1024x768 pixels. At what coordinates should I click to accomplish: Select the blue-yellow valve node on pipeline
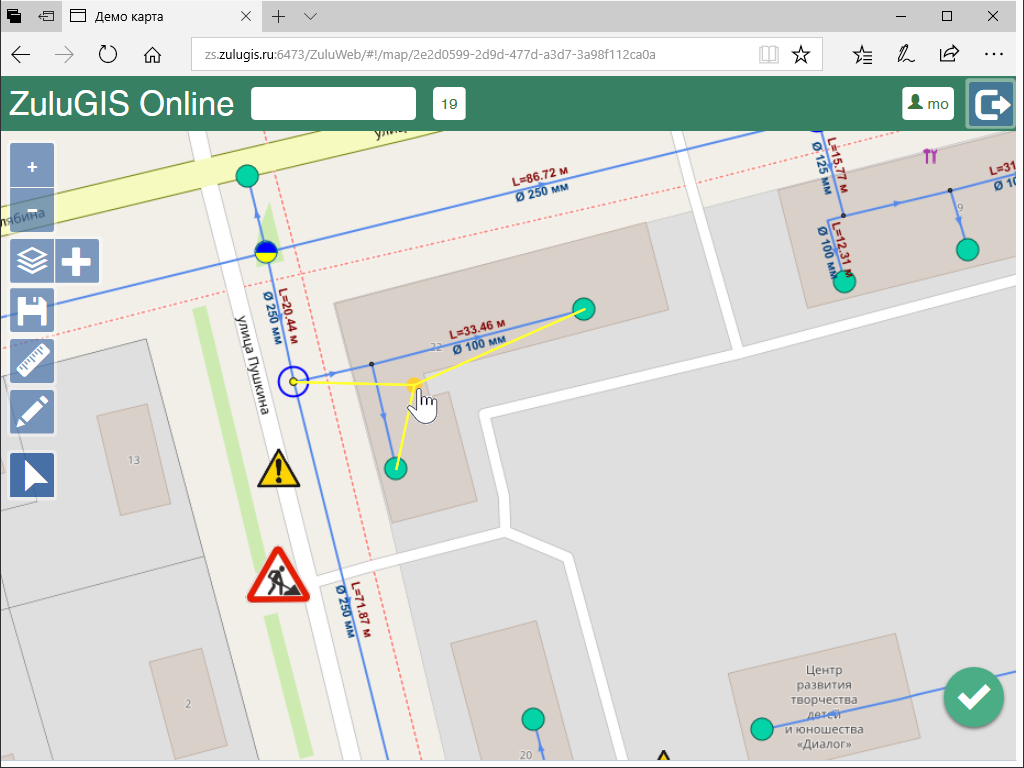pos(265,251)
